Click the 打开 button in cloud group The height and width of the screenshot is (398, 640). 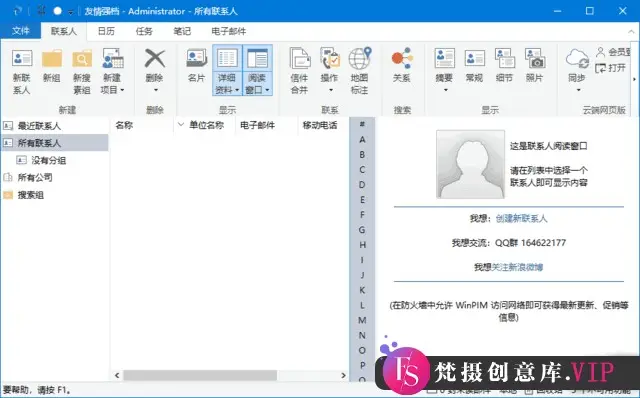pyautogui.click(x=610, y=68)
